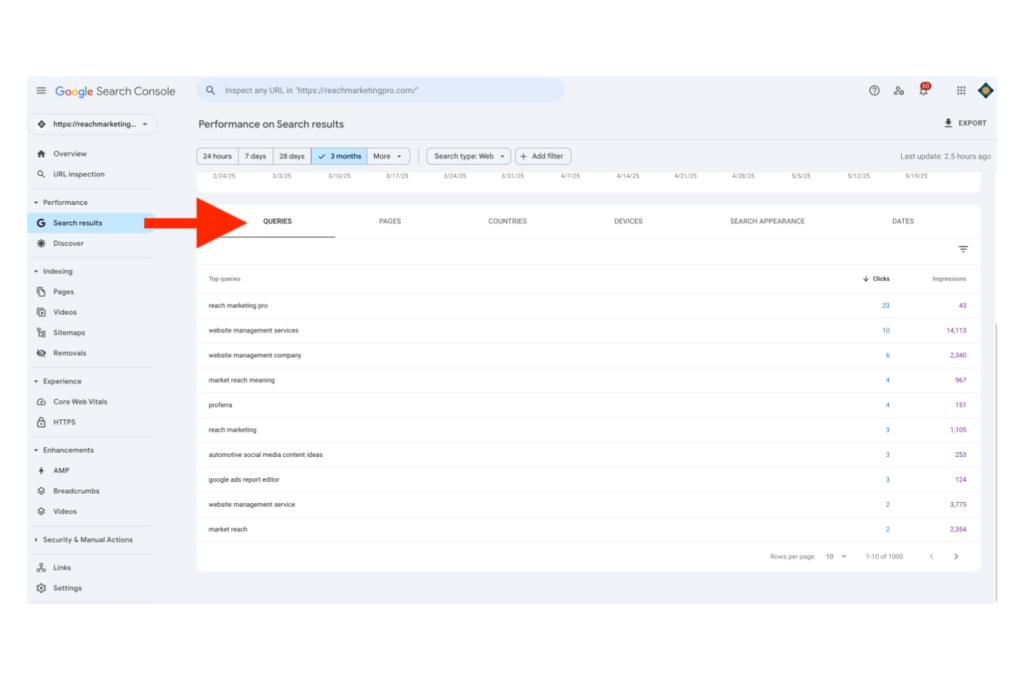This screenshot has height=683, width=1024.
Task: Open the Help question mark icon
Action: (874, 91)
